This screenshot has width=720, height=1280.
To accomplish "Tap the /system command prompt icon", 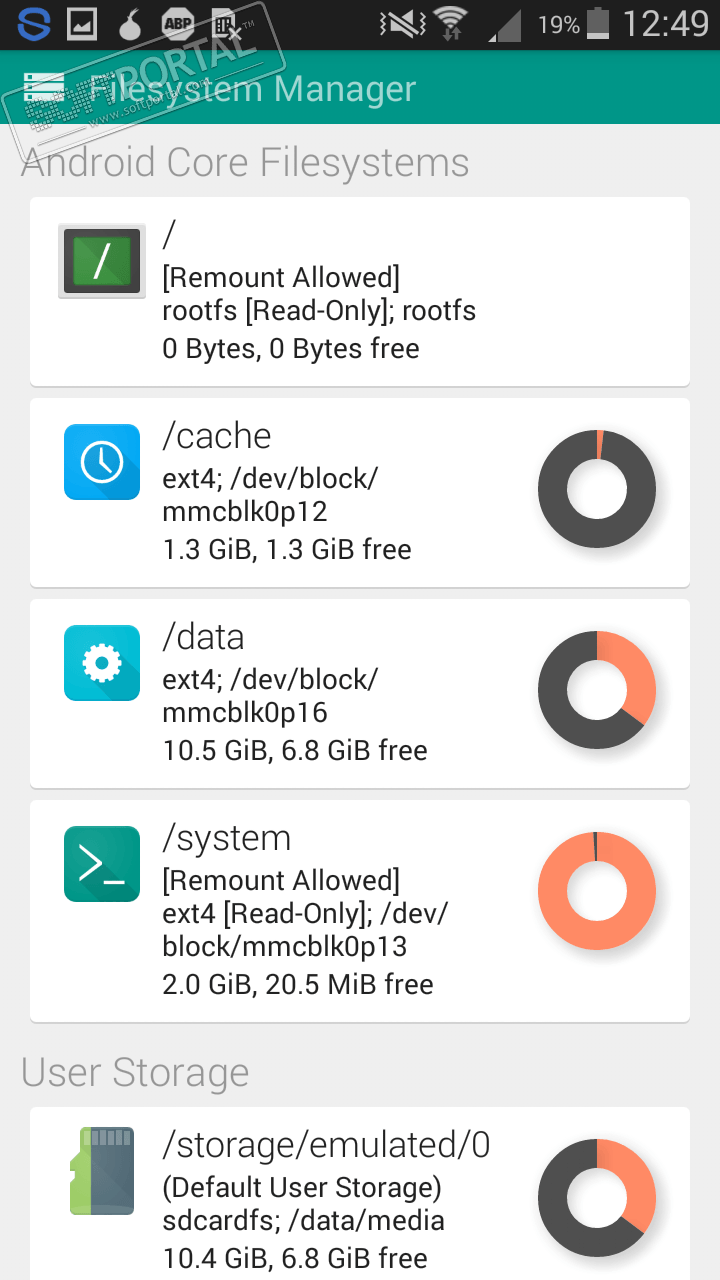I will coord(101,863).
